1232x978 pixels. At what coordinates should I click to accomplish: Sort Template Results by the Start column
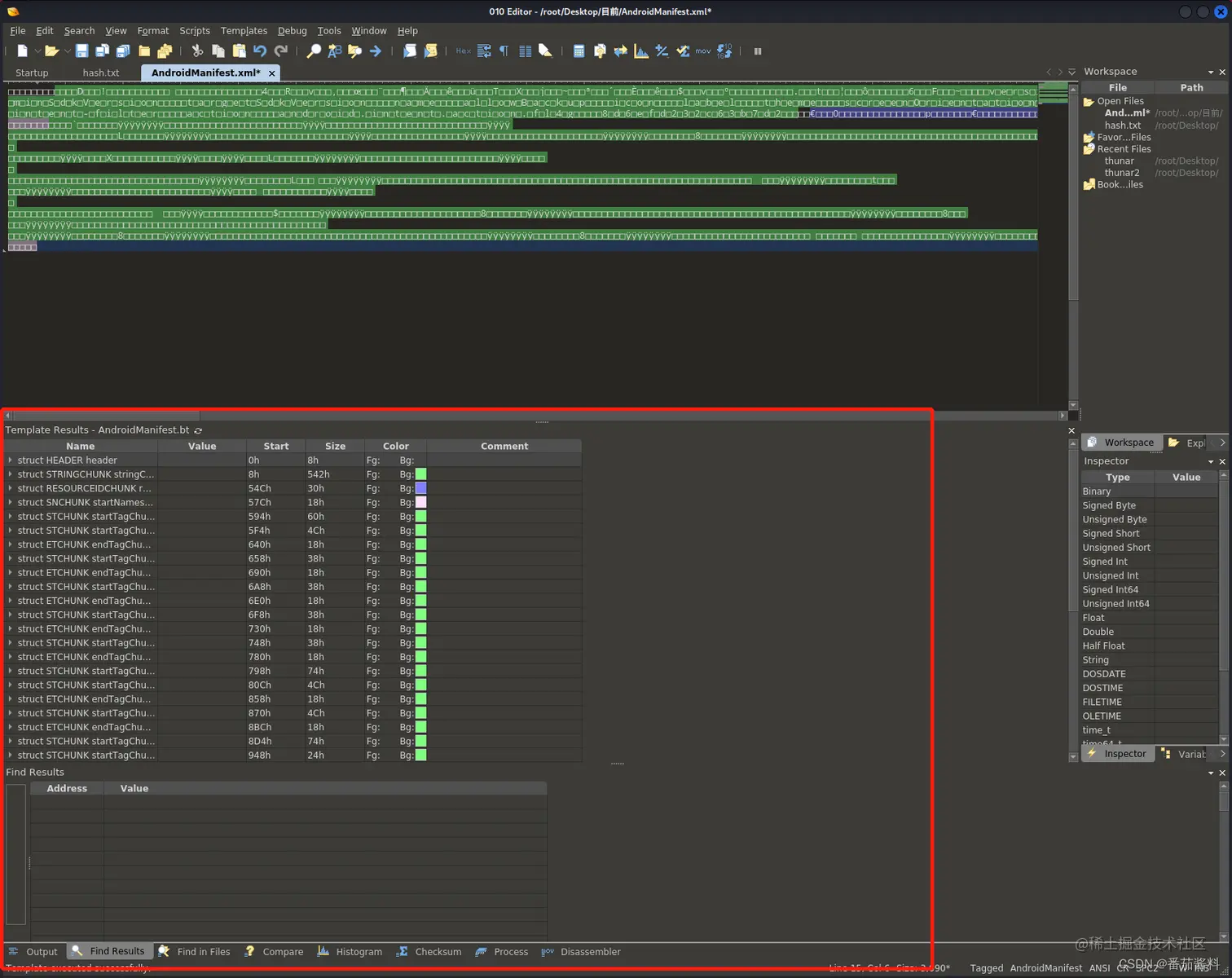pyautogui.click(x=276, y=447)
